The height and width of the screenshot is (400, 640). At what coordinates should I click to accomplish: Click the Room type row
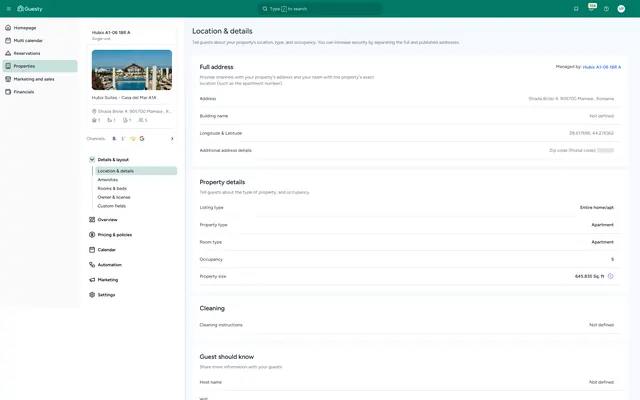tap(409, 242)
